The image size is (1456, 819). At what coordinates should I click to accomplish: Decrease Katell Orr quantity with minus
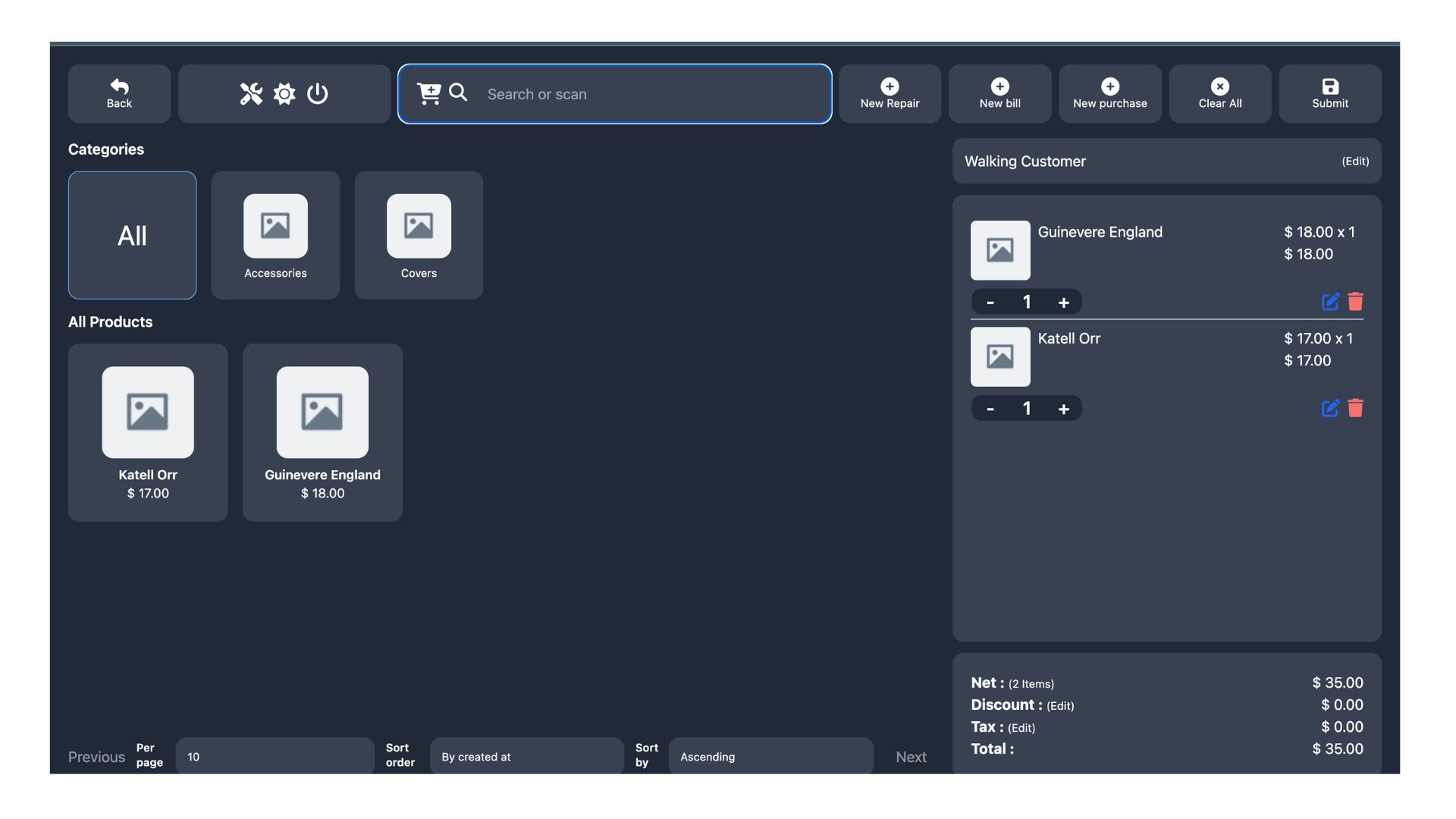(990, 409)
